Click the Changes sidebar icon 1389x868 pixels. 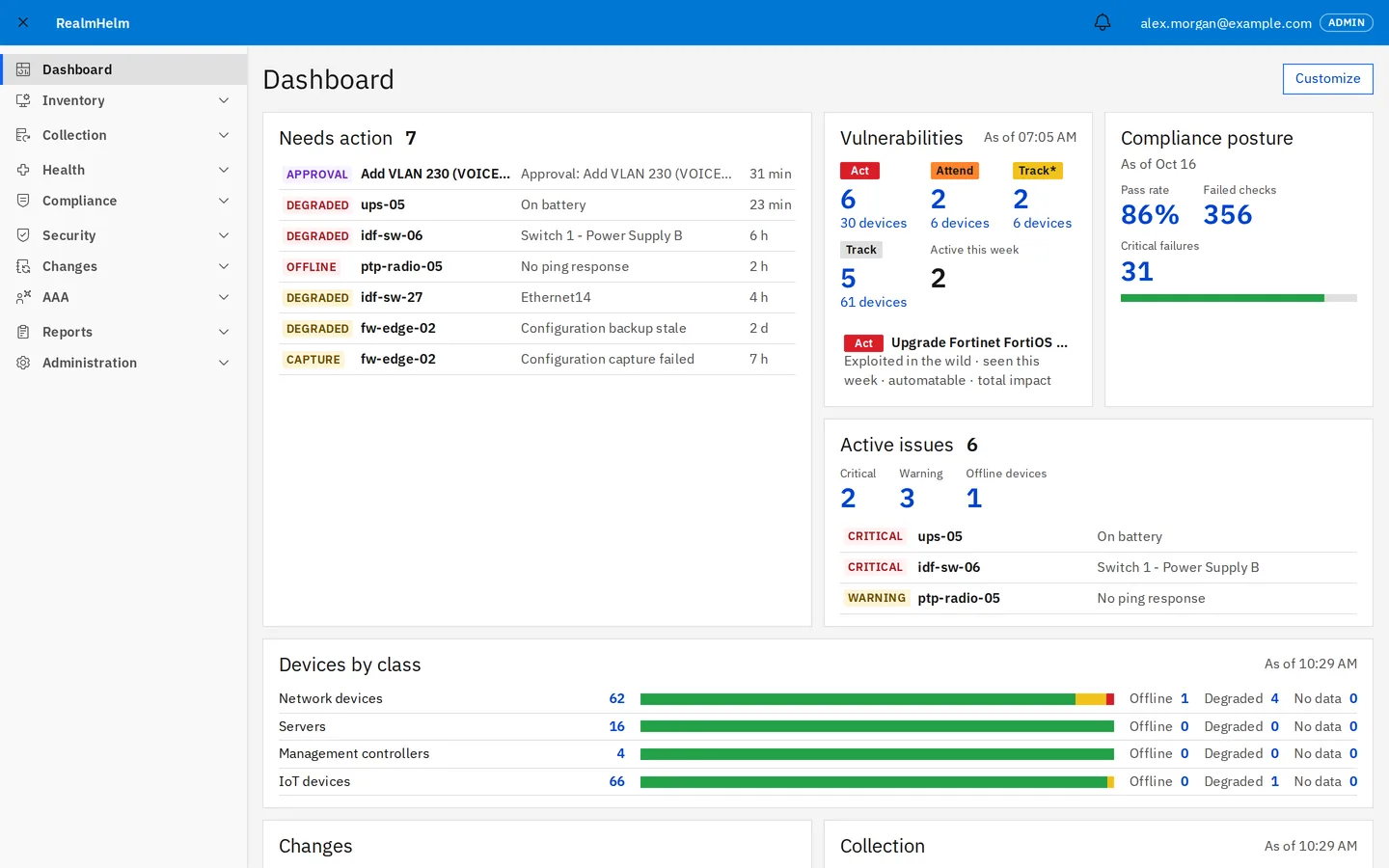pos(23,266)
